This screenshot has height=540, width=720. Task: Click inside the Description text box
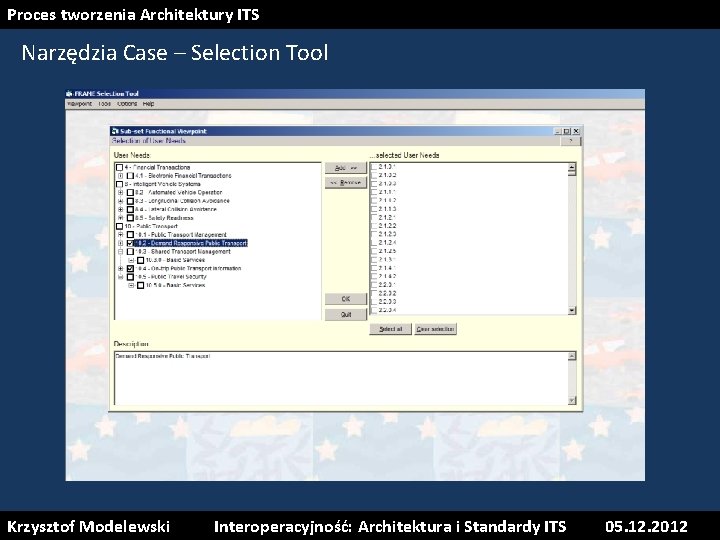click(x=341, y=378)
